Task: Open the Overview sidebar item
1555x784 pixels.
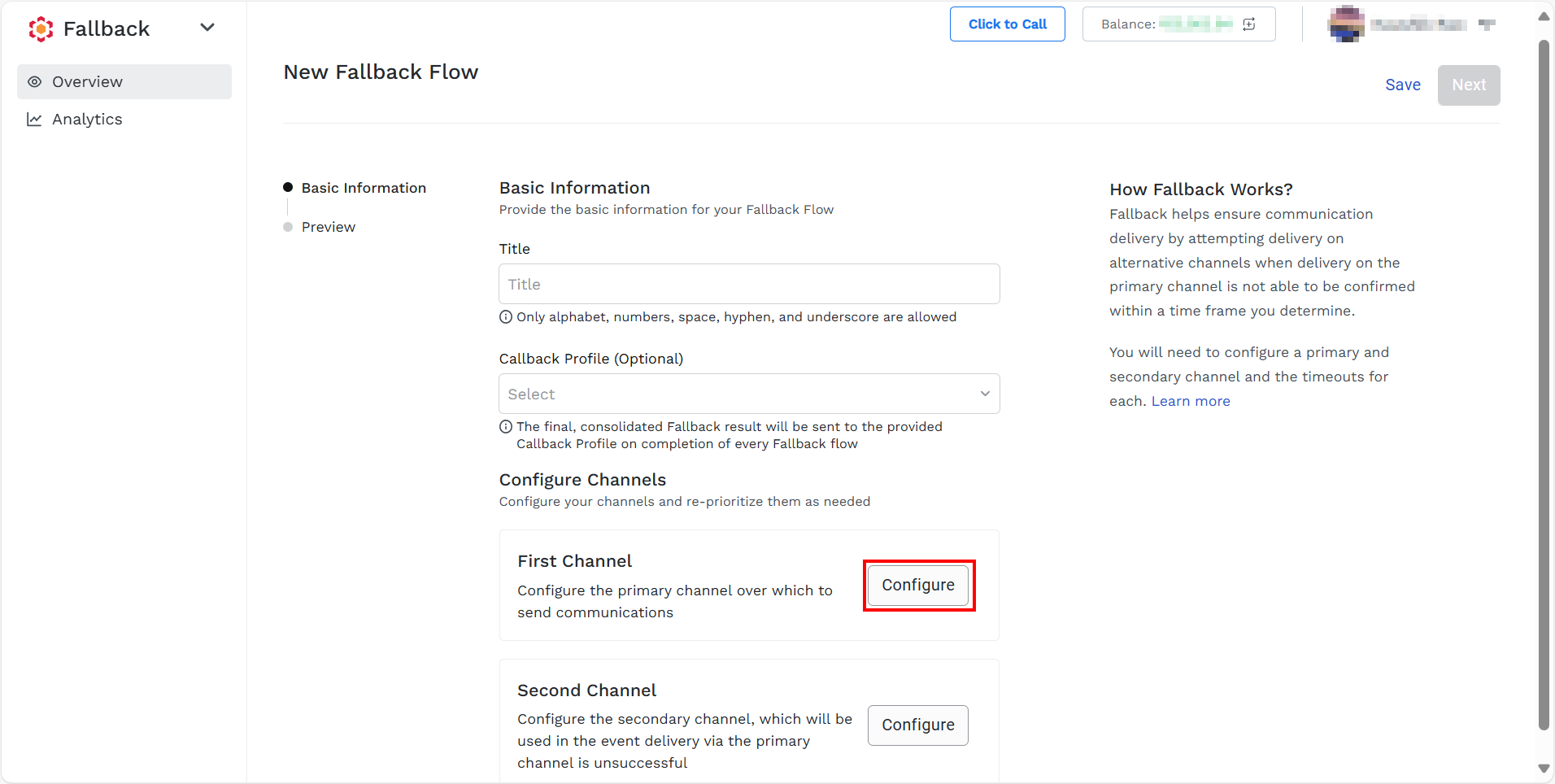Action: pos(124,82)
